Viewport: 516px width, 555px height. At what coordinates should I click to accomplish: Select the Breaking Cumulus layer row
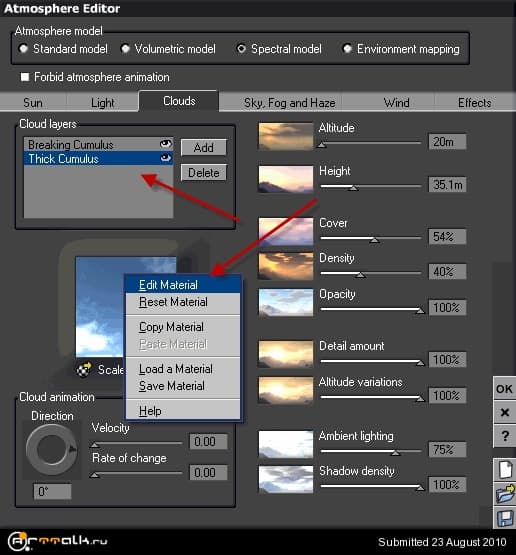click(98, 144)
